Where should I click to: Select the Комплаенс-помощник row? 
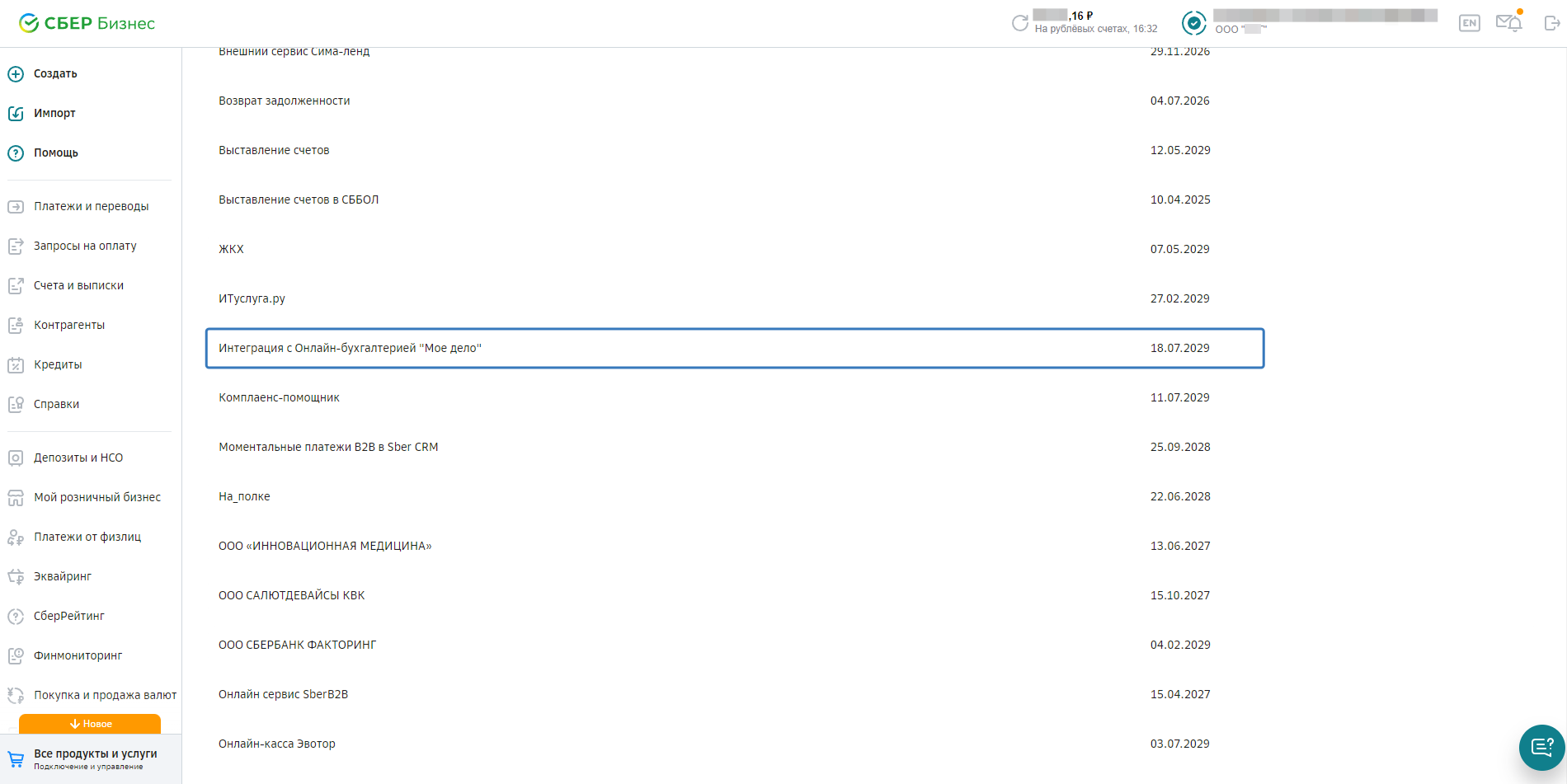pyautogui.click(x=734, y=397)
